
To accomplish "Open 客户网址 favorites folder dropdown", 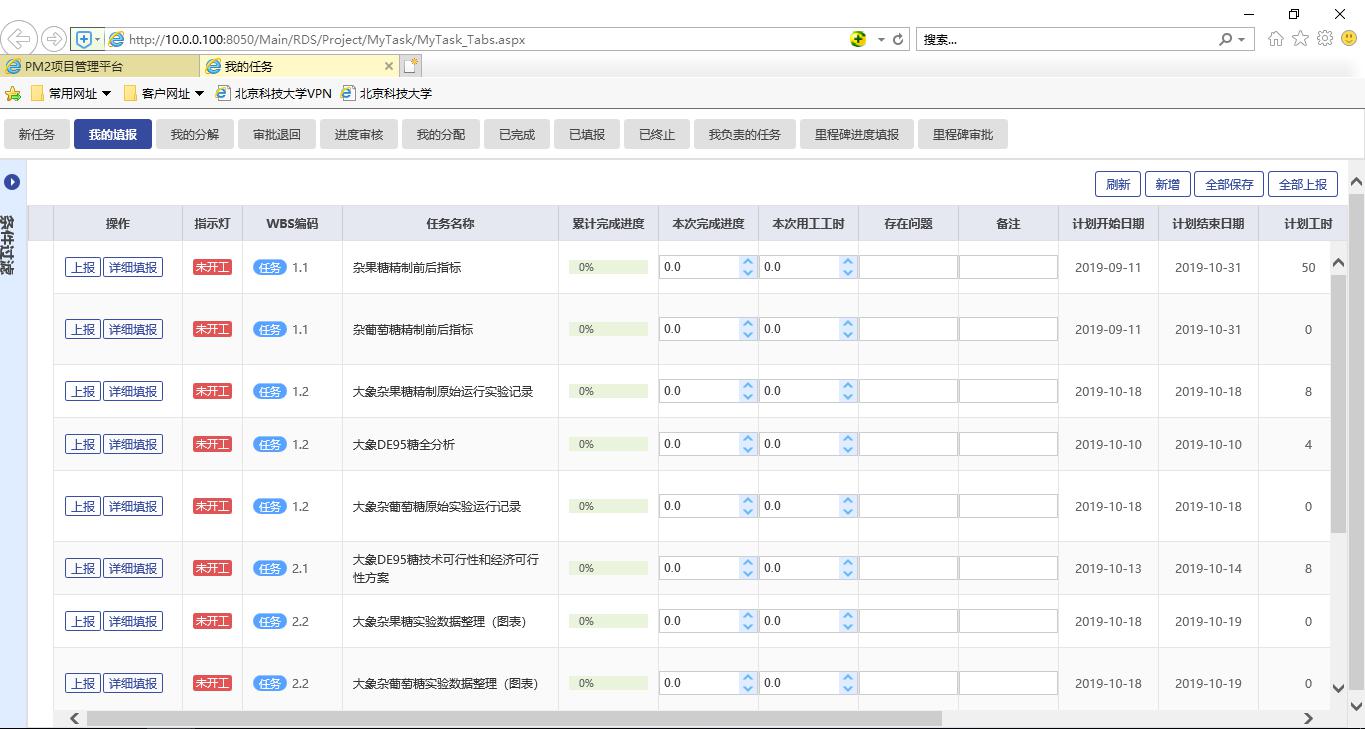I will (x=165, y=93).
